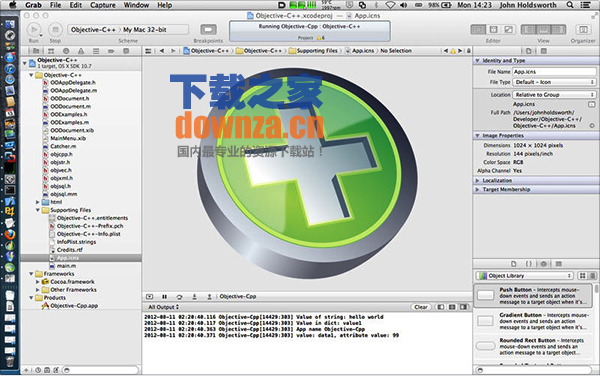
Task: Open the Edit menu
Action: tap(76, 5)
